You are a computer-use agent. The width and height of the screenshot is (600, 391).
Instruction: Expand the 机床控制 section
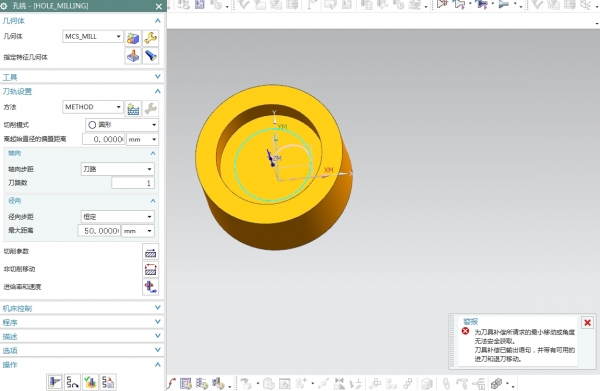(82, 308)
